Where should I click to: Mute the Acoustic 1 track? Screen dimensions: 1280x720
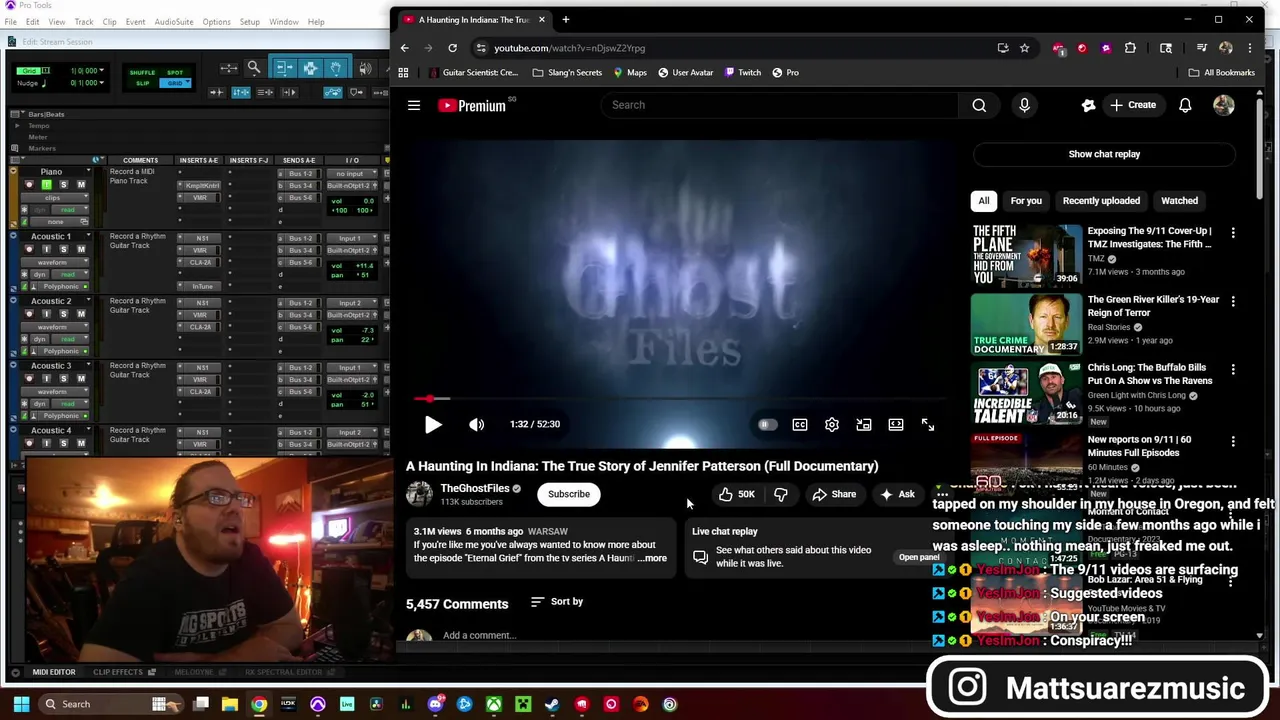81,250
